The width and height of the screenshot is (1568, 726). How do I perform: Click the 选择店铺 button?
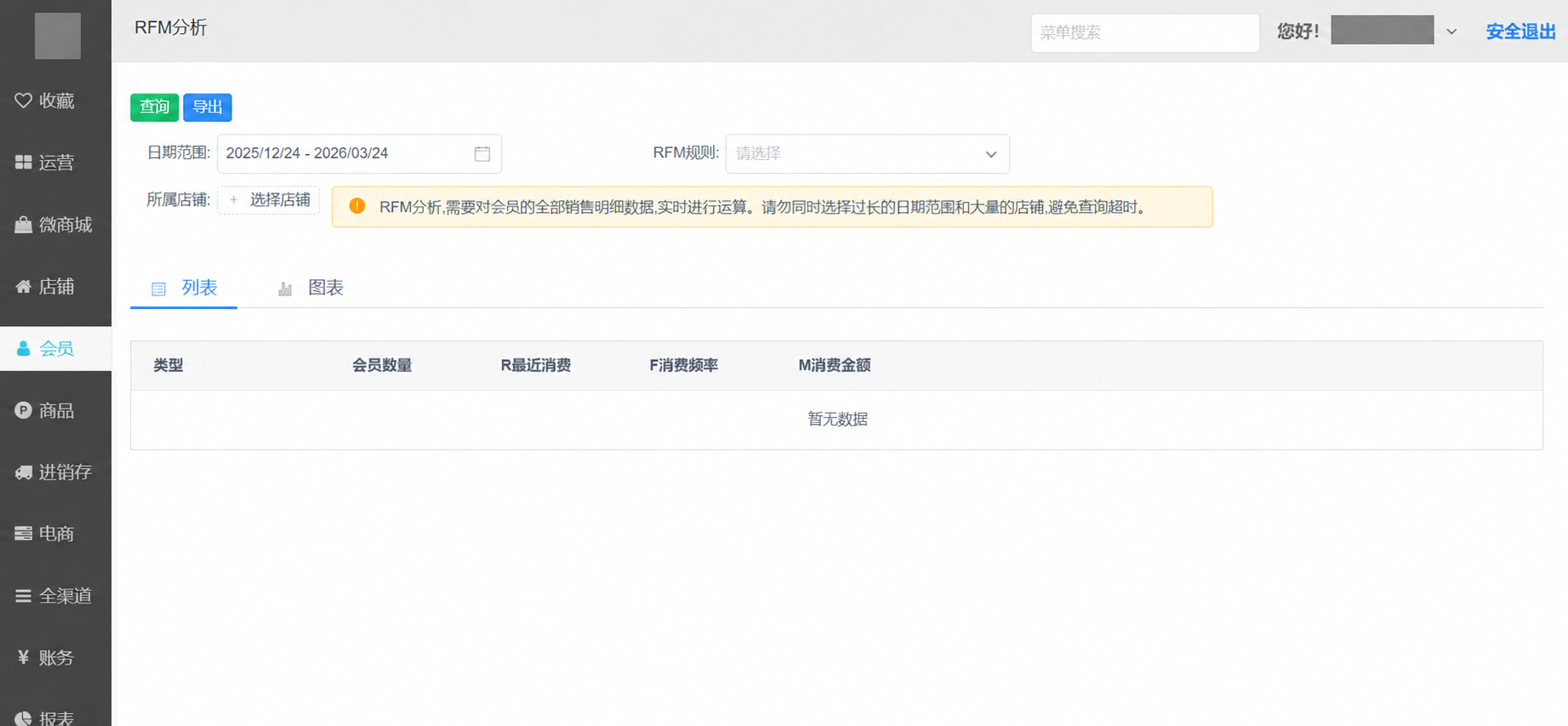tap(269, 200)
